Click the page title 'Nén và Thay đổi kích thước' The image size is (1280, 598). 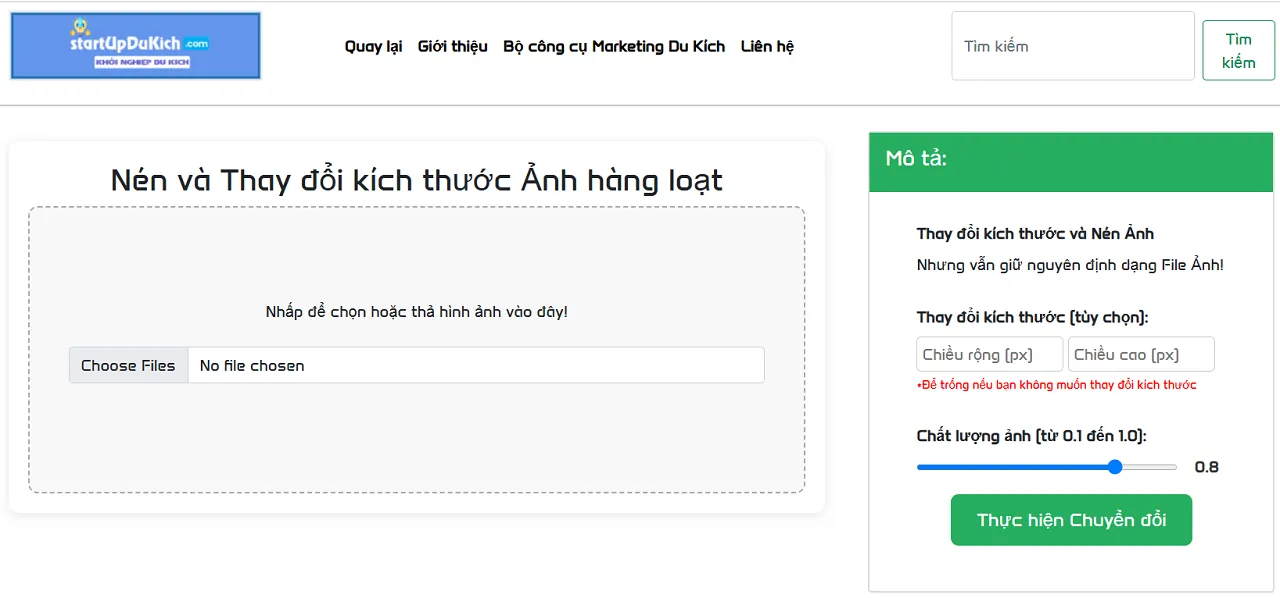(416, 180)
